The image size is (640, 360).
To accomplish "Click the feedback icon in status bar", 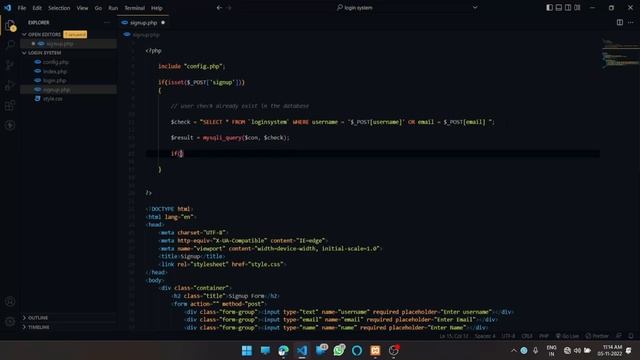I will (x=619, y=336).
